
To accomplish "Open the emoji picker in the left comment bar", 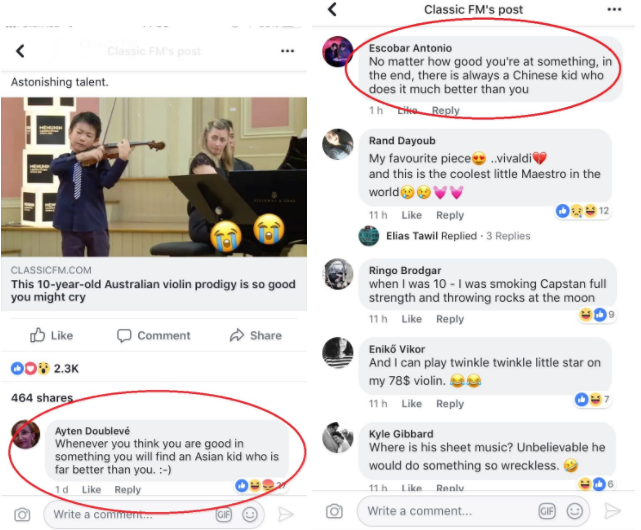I will (x=250, y=514).
